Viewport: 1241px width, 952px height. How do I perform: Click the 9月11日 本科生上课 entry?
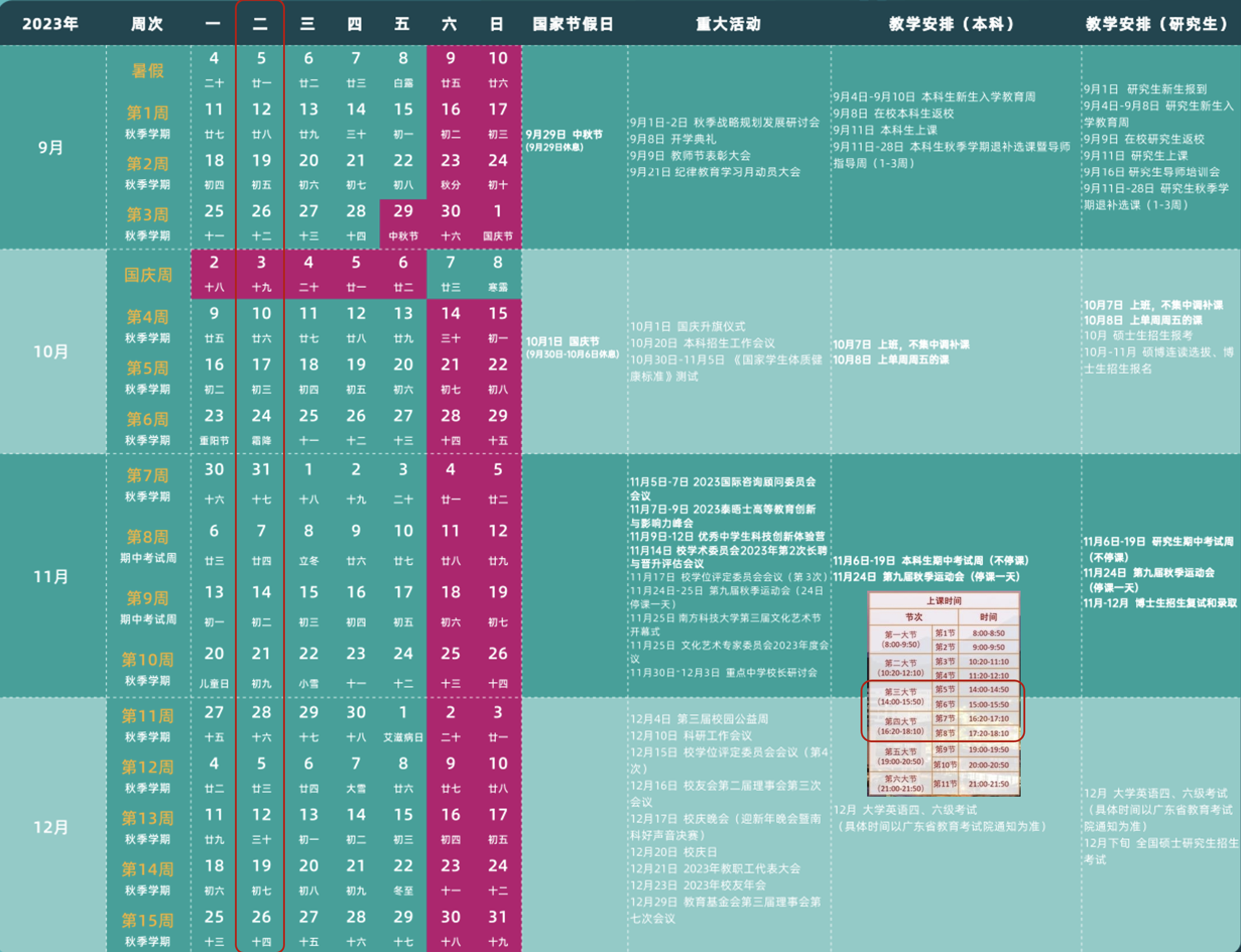885,130
